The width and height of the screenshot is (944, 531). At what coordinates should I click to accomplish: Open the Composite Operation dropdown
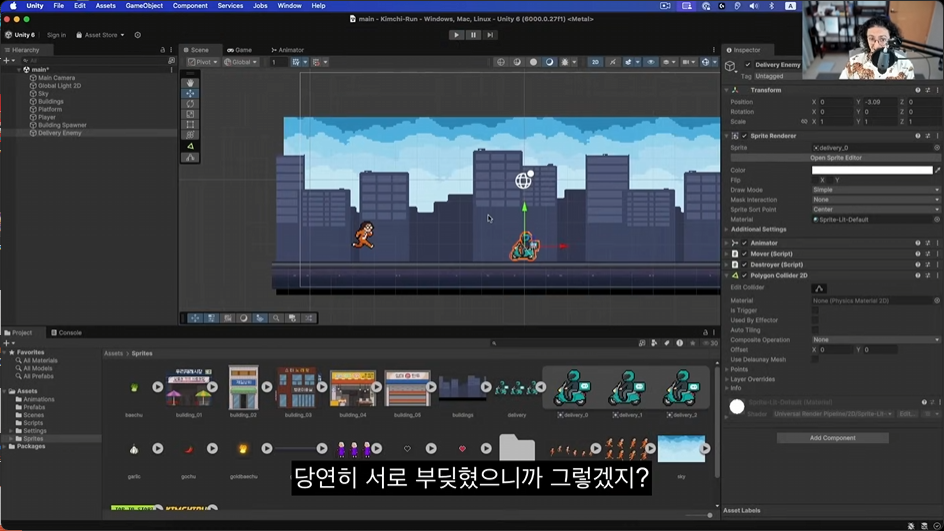point(876,340)
